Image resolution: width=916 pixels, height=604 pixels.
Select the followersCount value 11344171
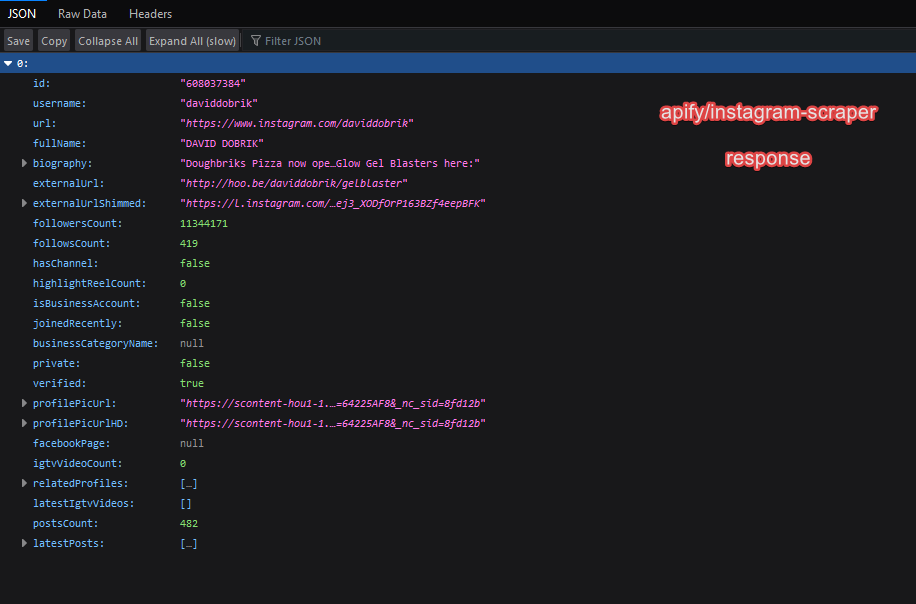pyautogui.click(x=204, y=223)
